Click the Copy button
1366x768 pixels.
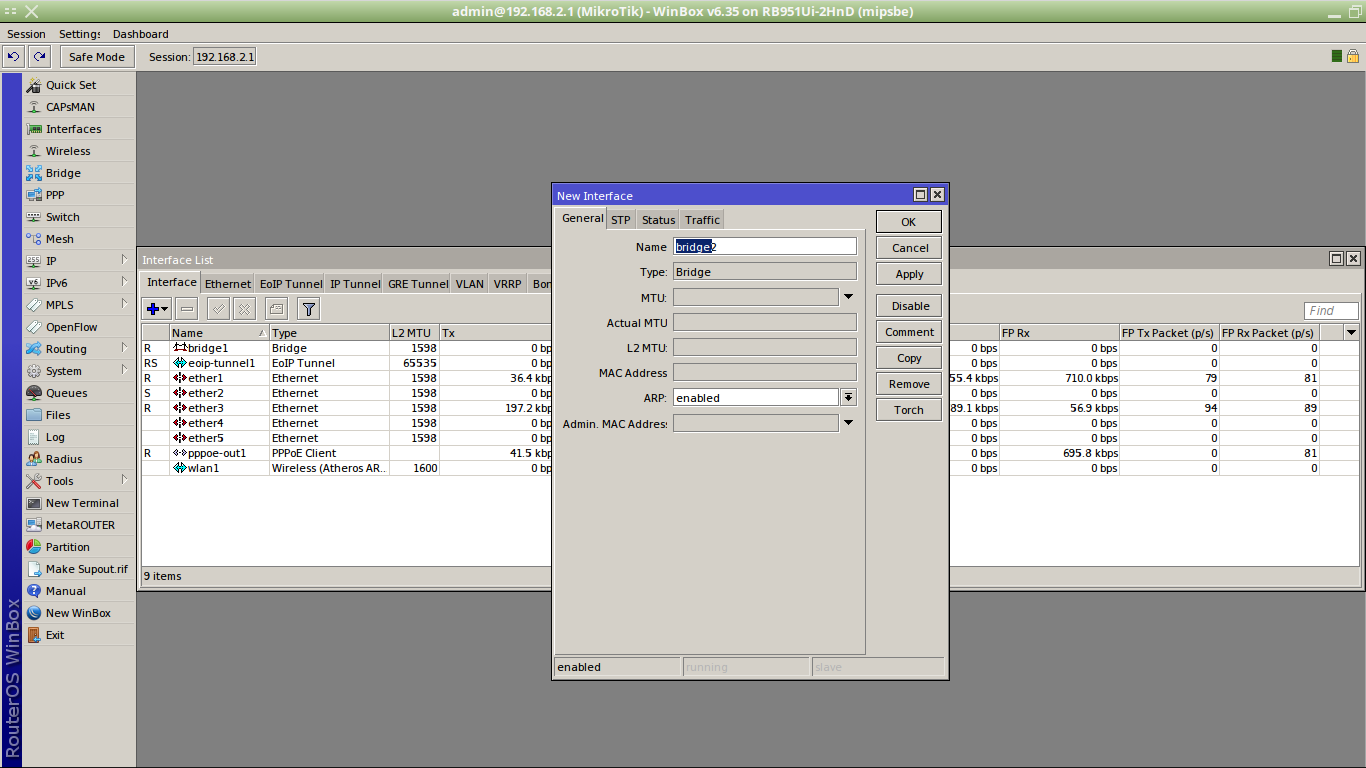coord(909,358)
